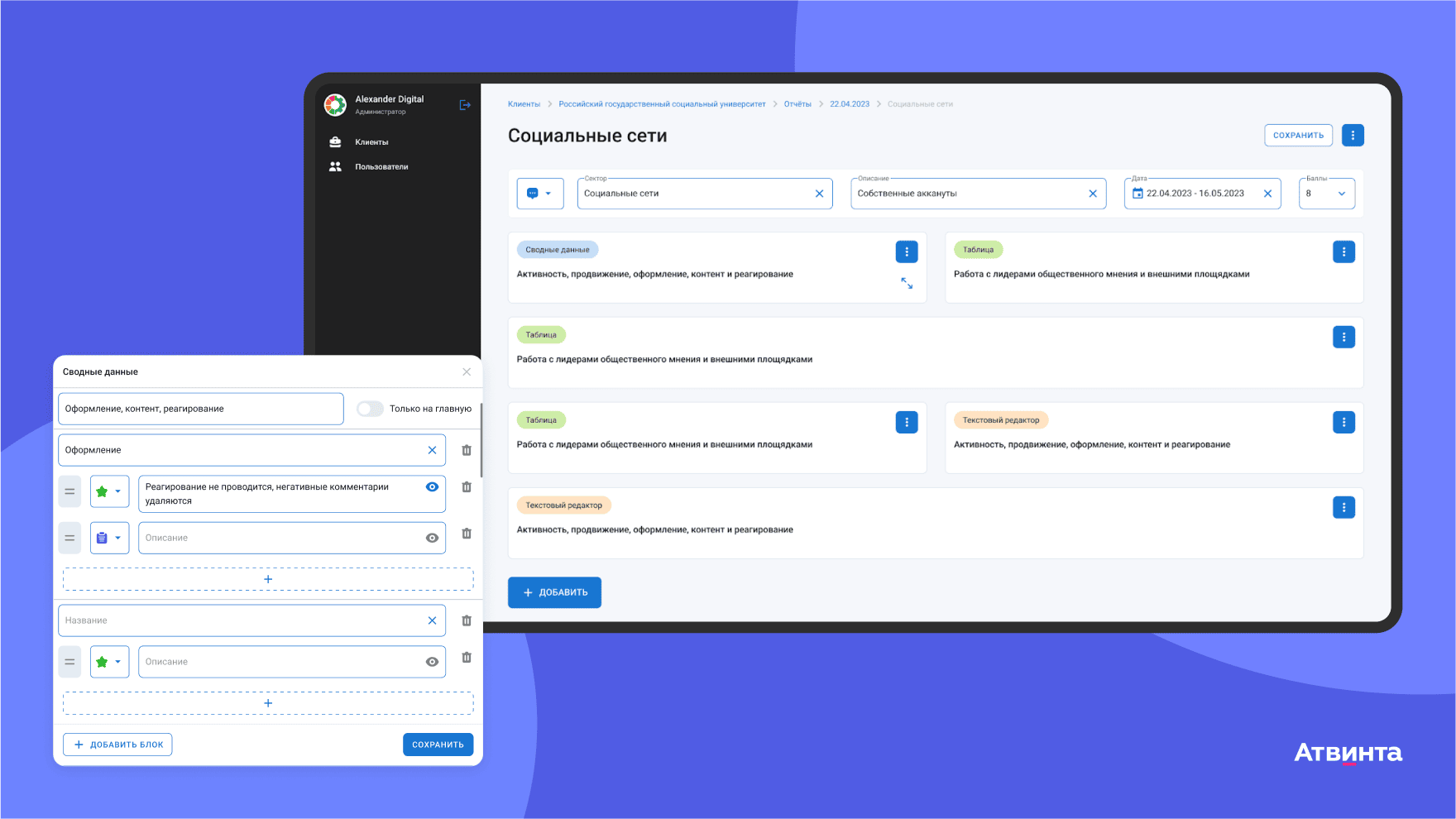Viewport: 1456px width, 819px height.
Task: Expand the chat icon type dropdown
Action: point(540,194)
